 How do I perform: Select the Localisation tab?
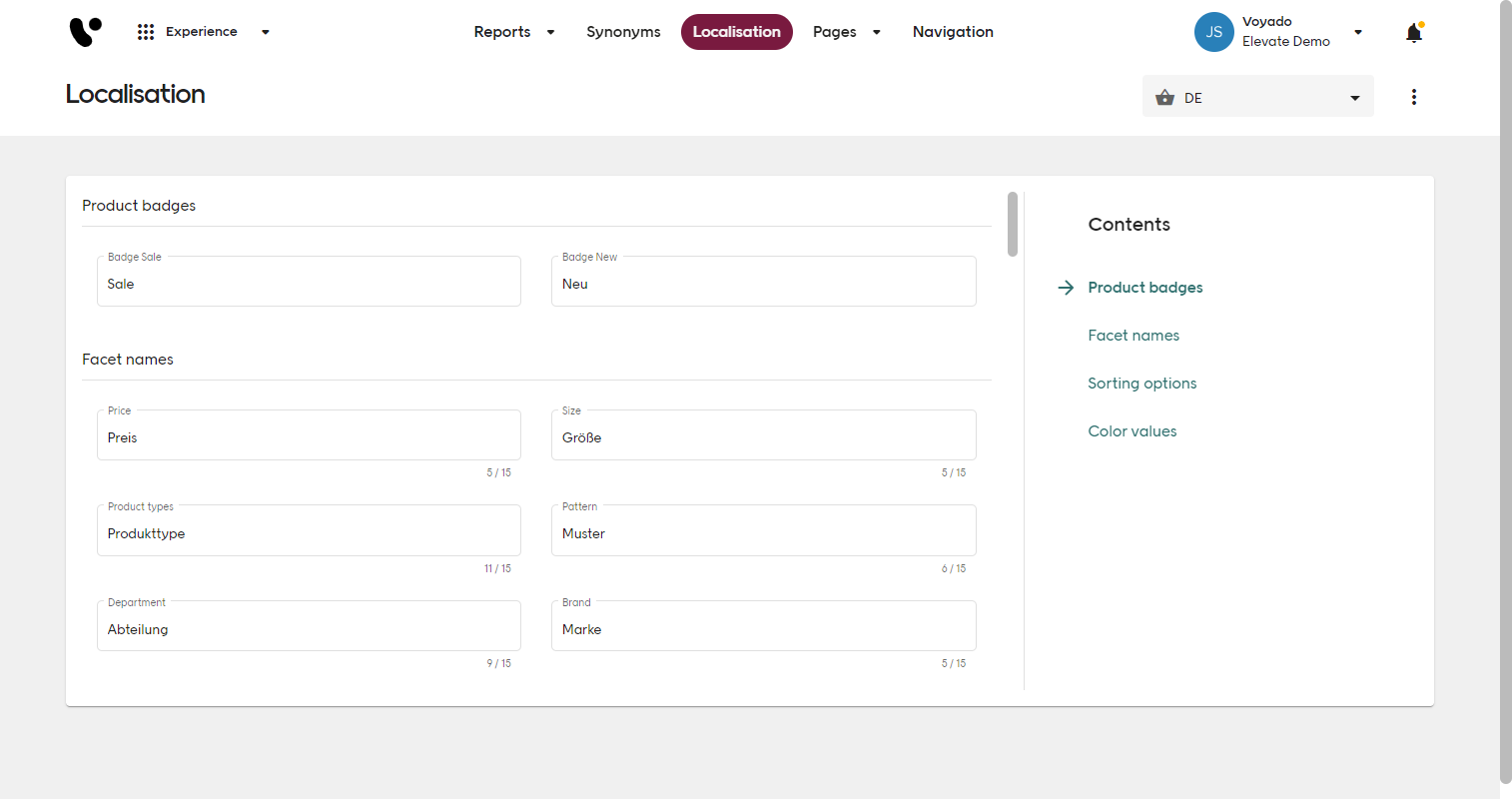[737, 32]
